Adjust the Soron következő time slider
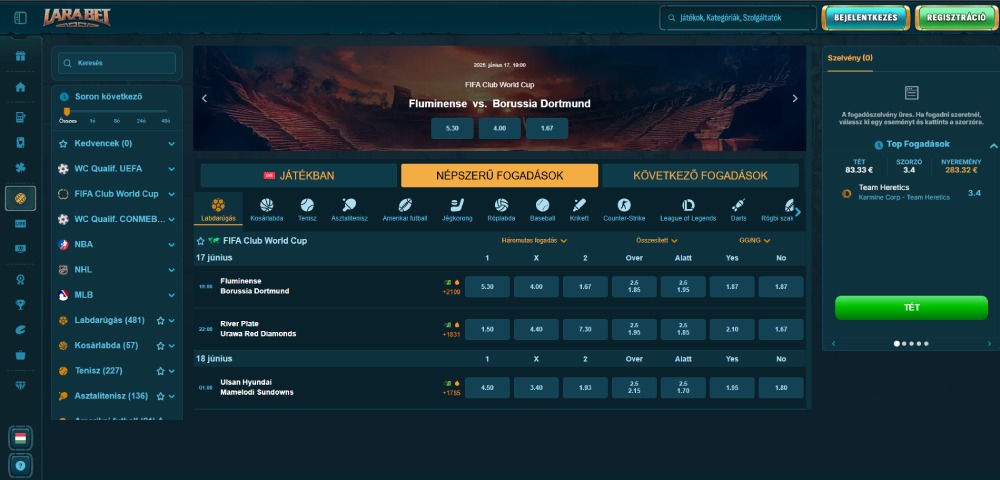The image size is (1000, 480). (67, 112)
